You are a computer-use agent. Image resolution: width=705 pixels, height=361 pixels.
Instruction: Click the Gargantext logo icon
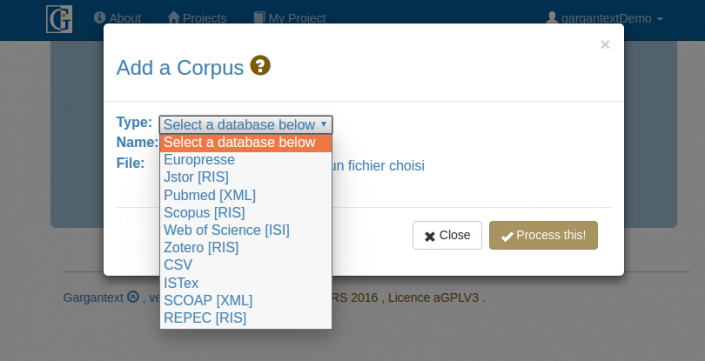[x=59, y=19]
